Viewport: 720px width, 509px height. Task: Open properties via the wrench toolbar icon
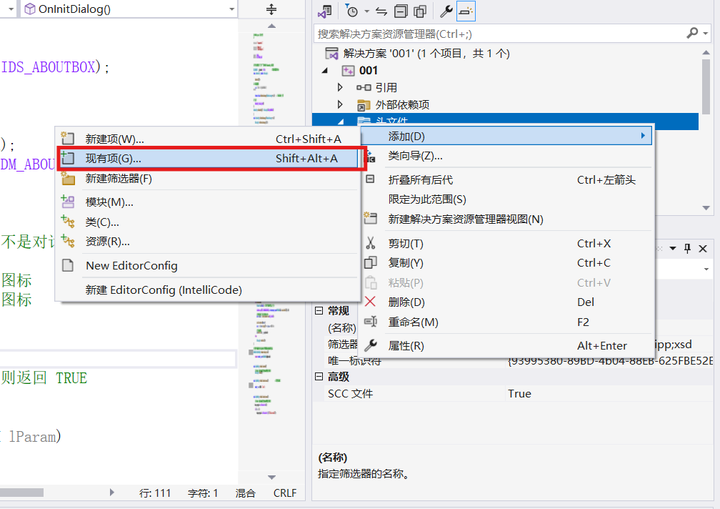click(x=446, y=11)
